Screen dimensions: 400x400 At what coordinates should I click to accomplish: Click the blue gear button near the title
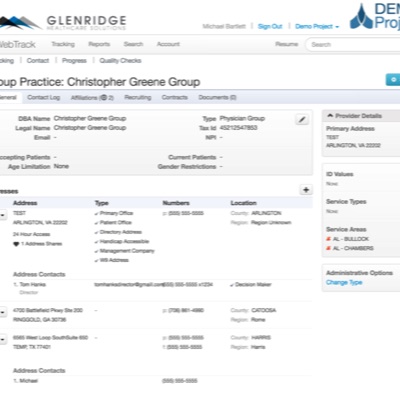point(393,80)
